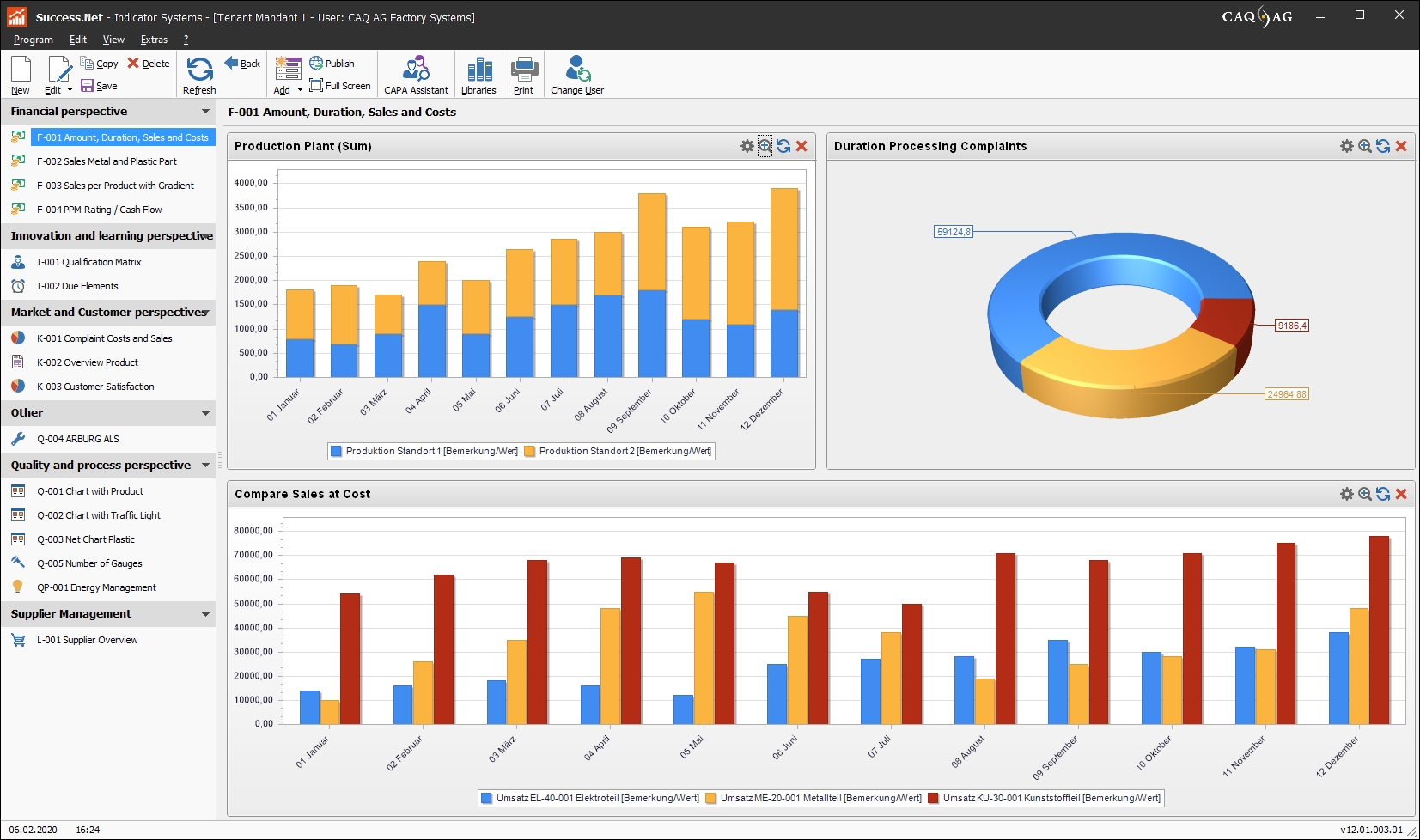This screenshot has width=1420, height=840.
Task: Switch dashboard to Full Screen
Action: 340,86
